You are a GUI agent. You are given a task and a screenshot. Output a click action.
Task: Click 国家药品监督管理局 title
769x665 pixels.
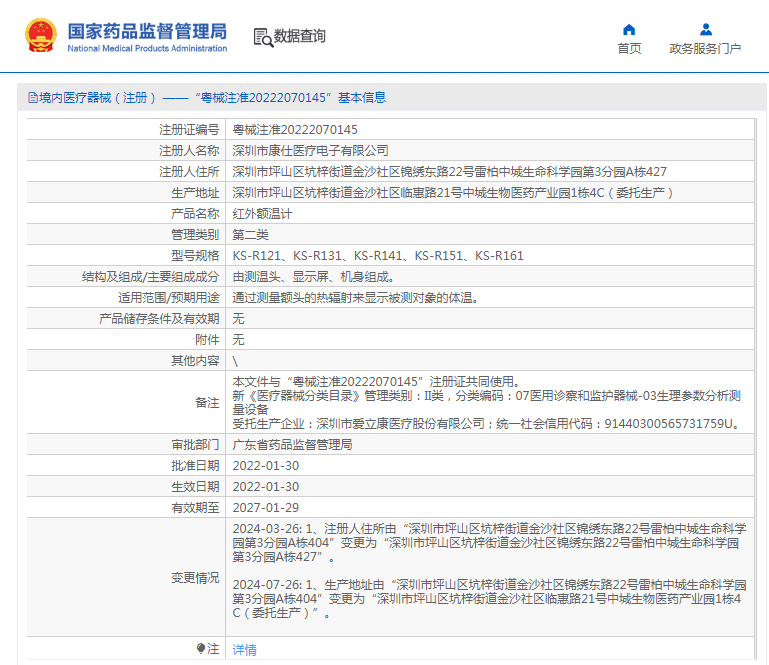click(147, 31)
